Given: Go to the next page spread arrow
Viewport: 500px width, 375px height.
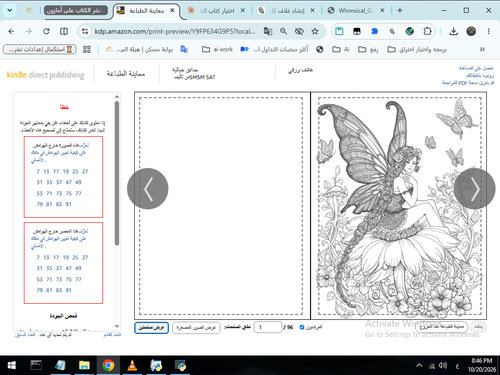Looking at the screenshot, I should point(475,189).
